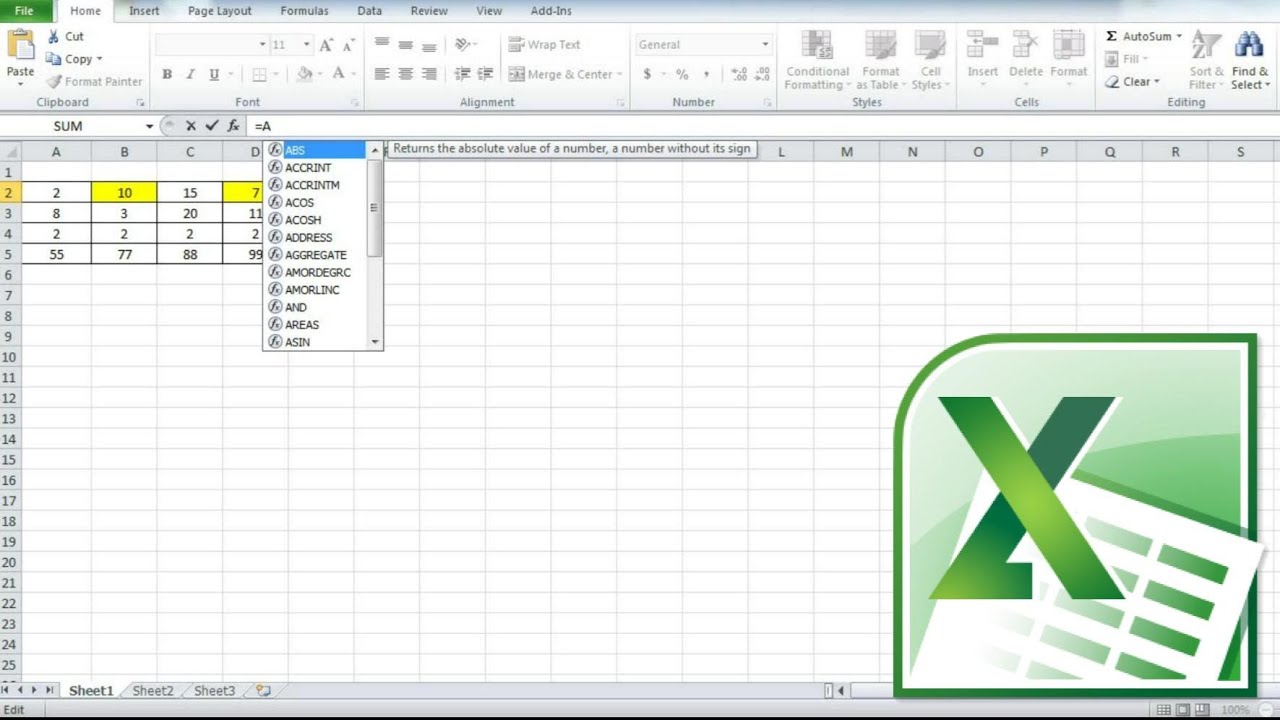Image resolution: width=1280 pixels, height=720 pixels.
Task: Click the Copy icon
Action: click(54, 59)
